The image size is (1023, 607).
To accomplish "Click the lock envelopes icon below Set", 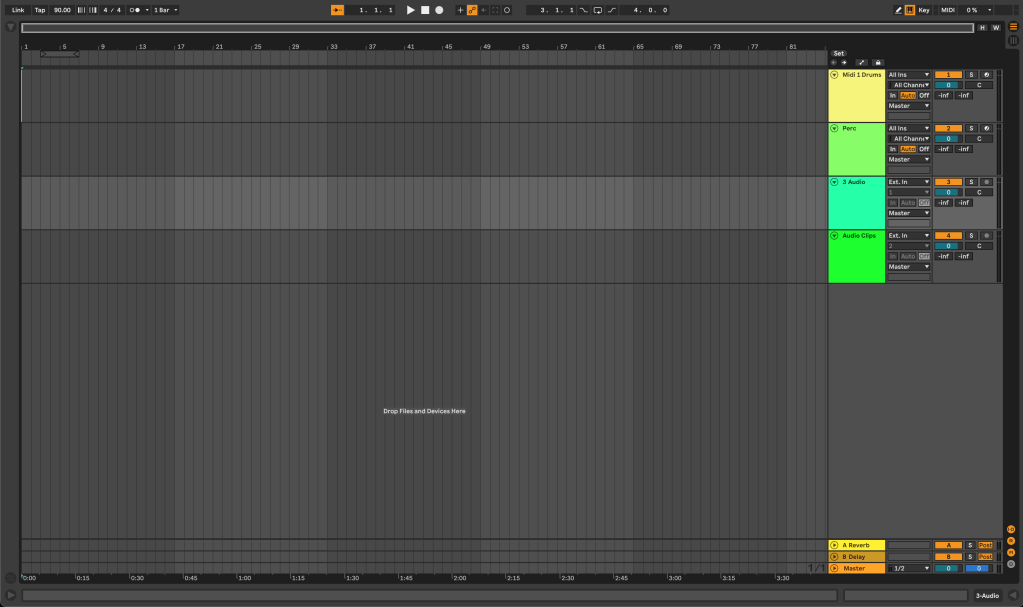I will coord(878,62).
